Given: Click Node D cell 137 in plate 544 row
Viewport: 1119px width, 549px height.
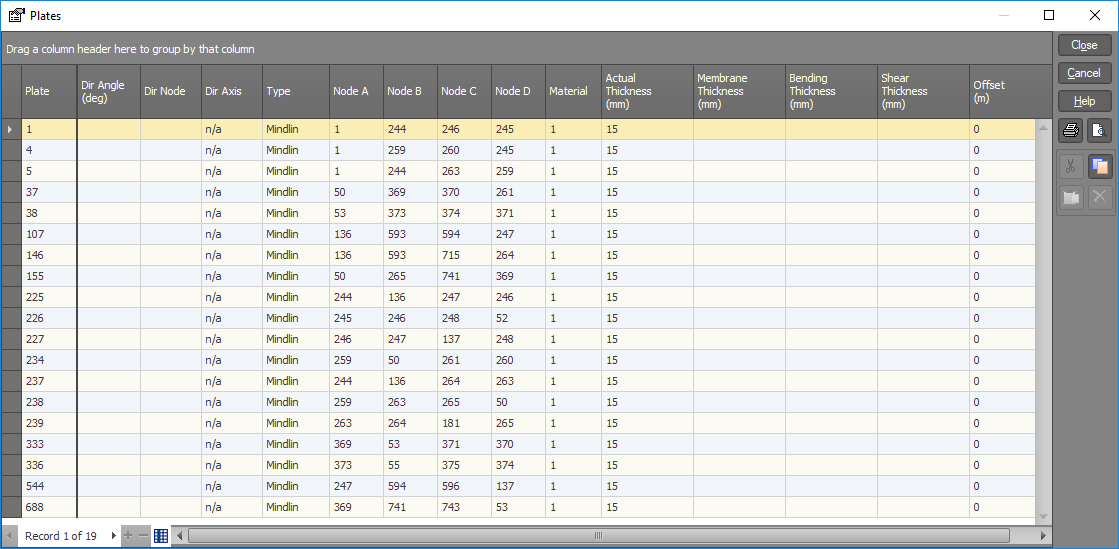Looking at the screenshot, I should [518, 486].
